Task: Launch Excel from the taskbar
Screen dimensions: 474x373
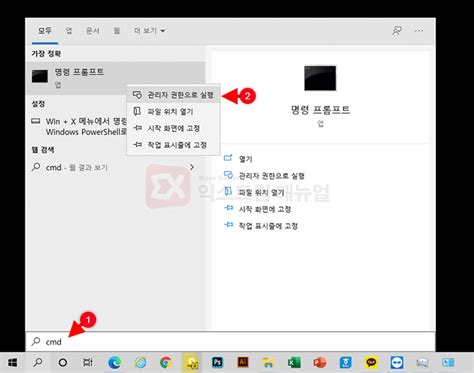Action: pos(294,362)
